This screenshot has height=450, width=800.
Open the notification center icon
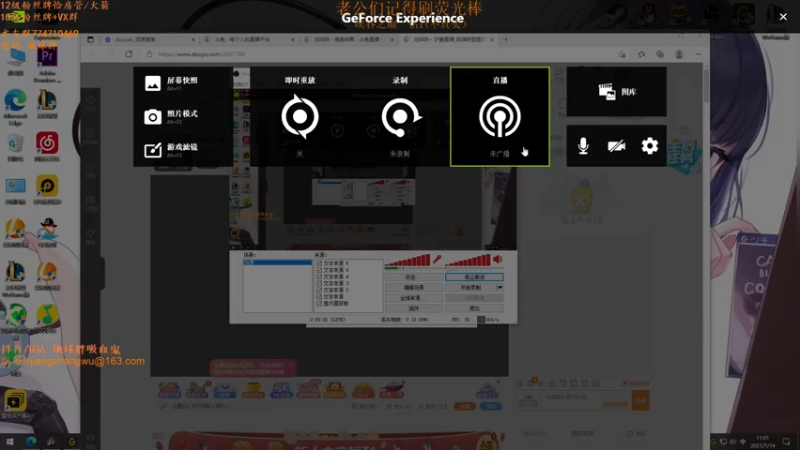(786, 442)
